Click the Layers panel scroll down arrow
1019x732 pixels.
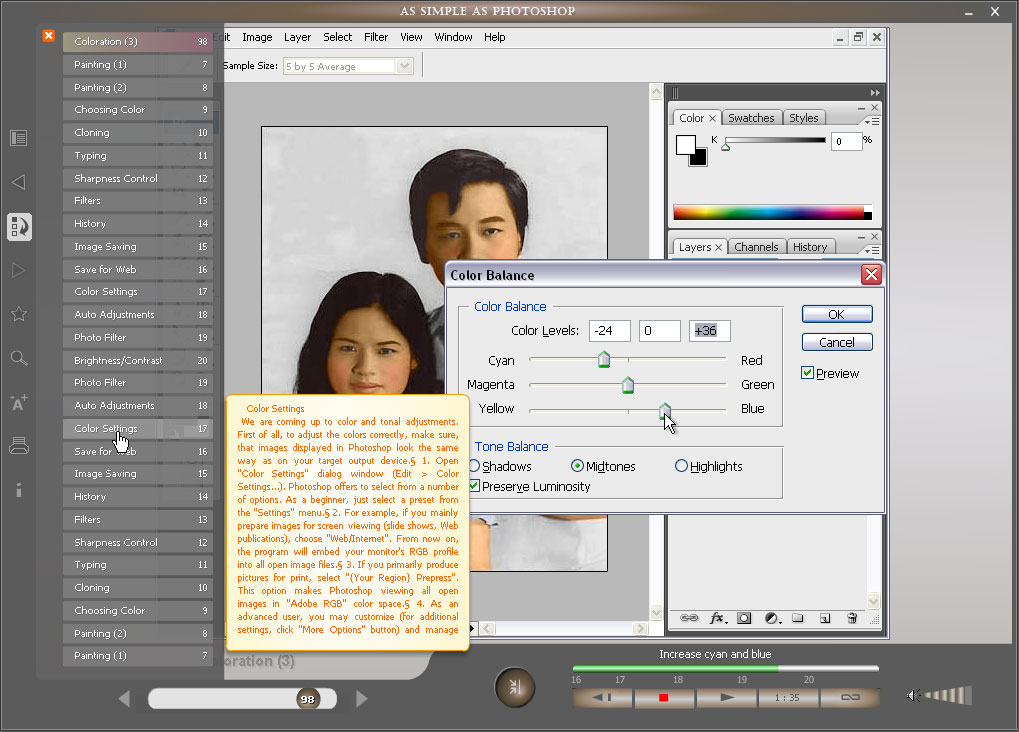tap(873, 600)
